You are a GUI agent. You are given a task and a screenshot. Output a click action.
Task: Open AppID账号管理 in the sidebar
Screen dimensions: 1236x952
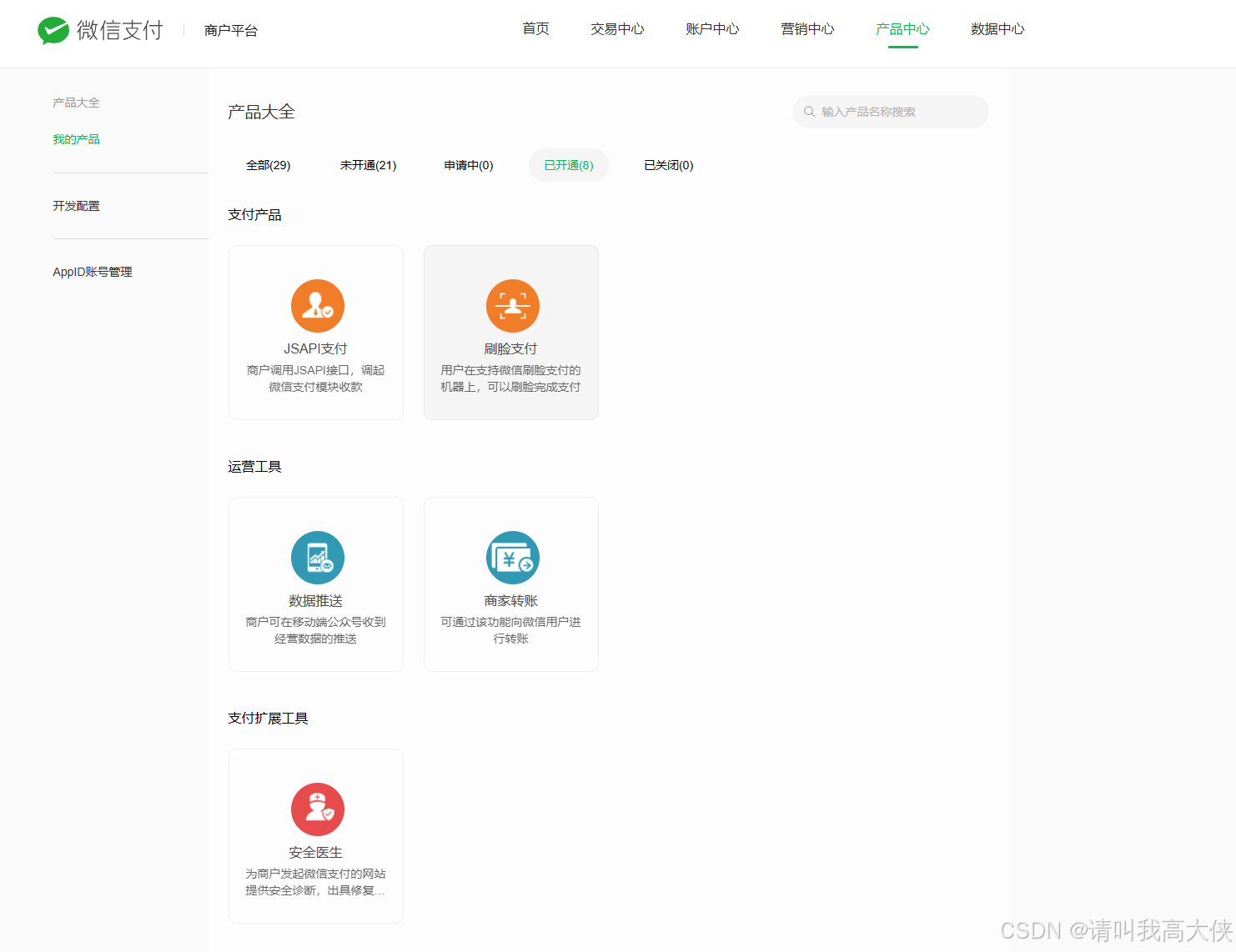[93, 272]
